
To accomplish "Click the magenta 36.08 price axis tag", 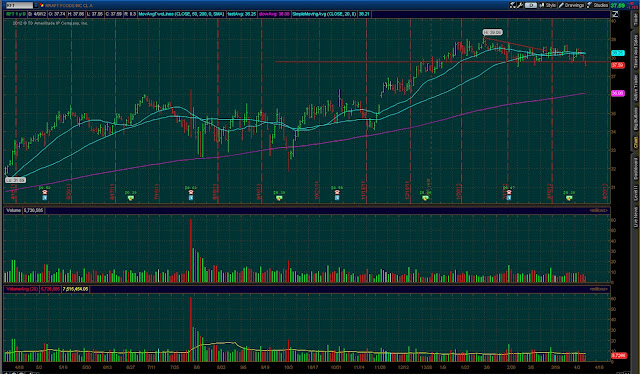I will pyautogui.click(x=618, y=94).
